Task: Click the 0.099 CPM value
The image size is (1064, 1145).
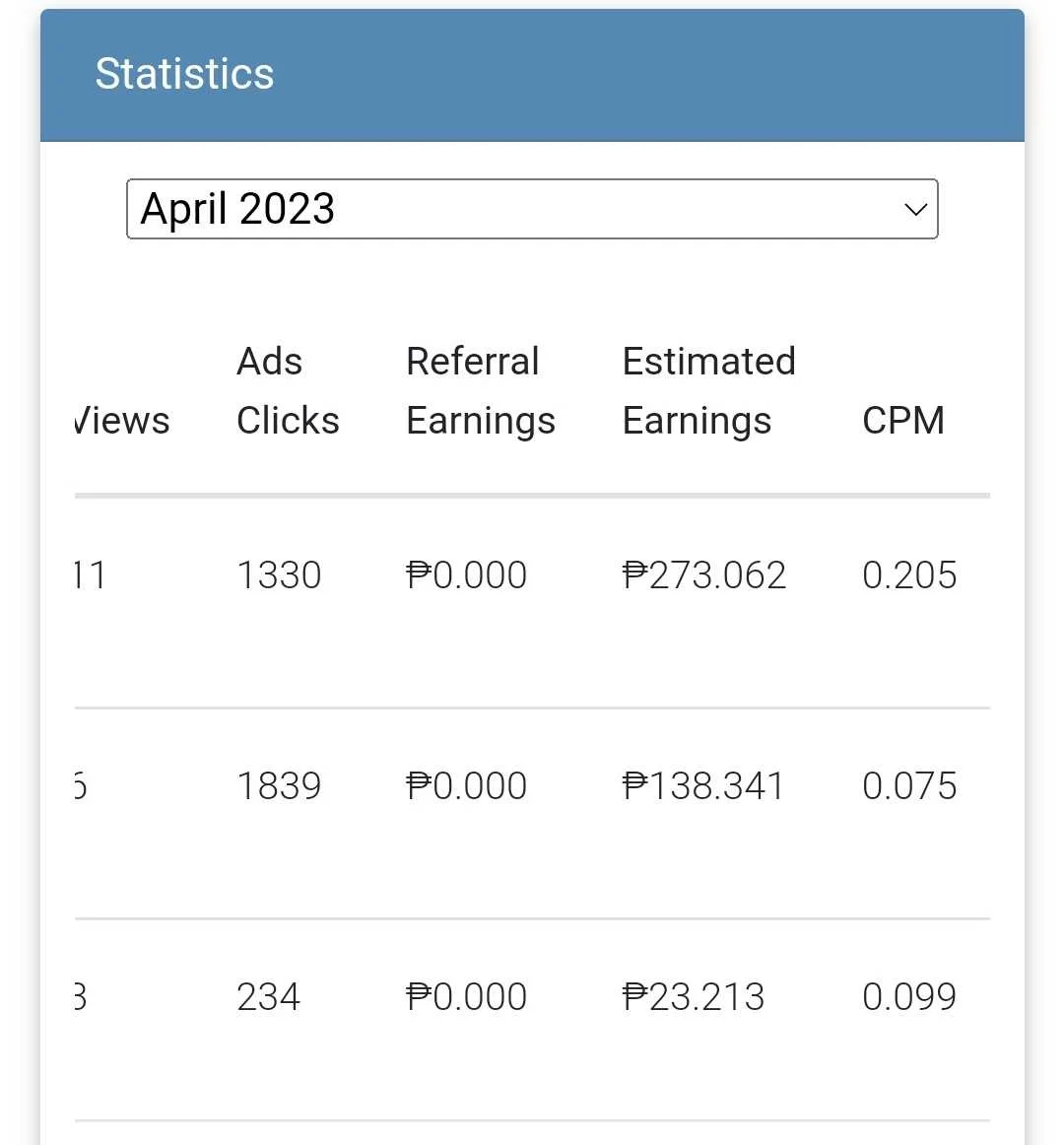Action: coord(909,997)
